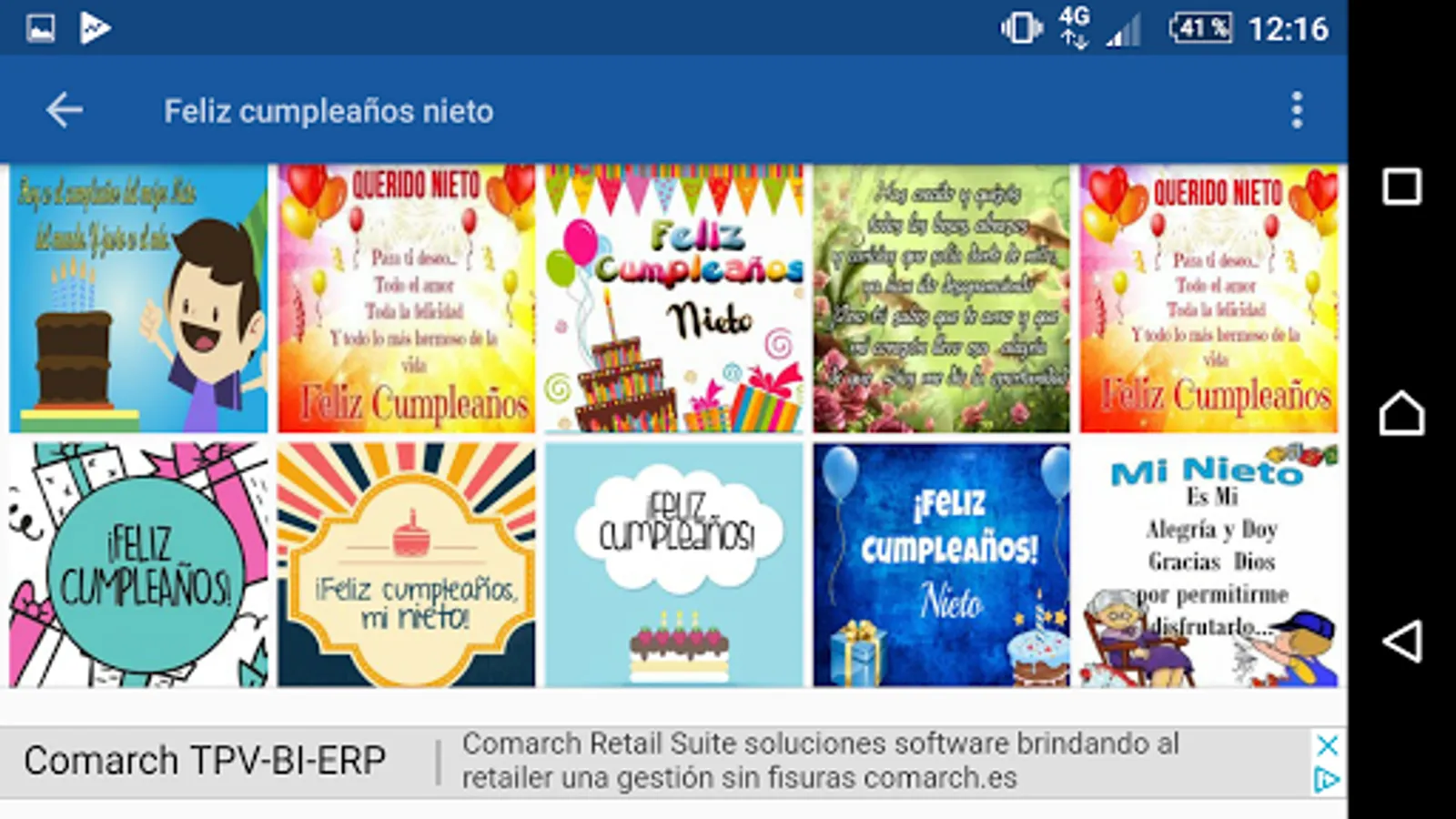Click the Comarch TPV-BI-ERP ad headline
Image resolution: width=1456 pixels, height=819 pixels.
(205, 761)
